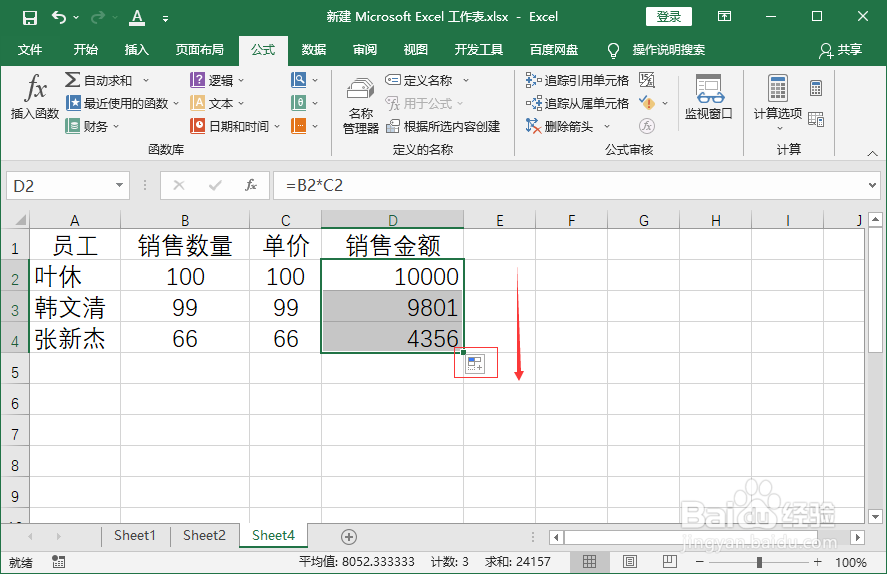Expand the AutoSum dropdown arrow
The width and height of the screenshot is (887, 574).
(146, 80)
